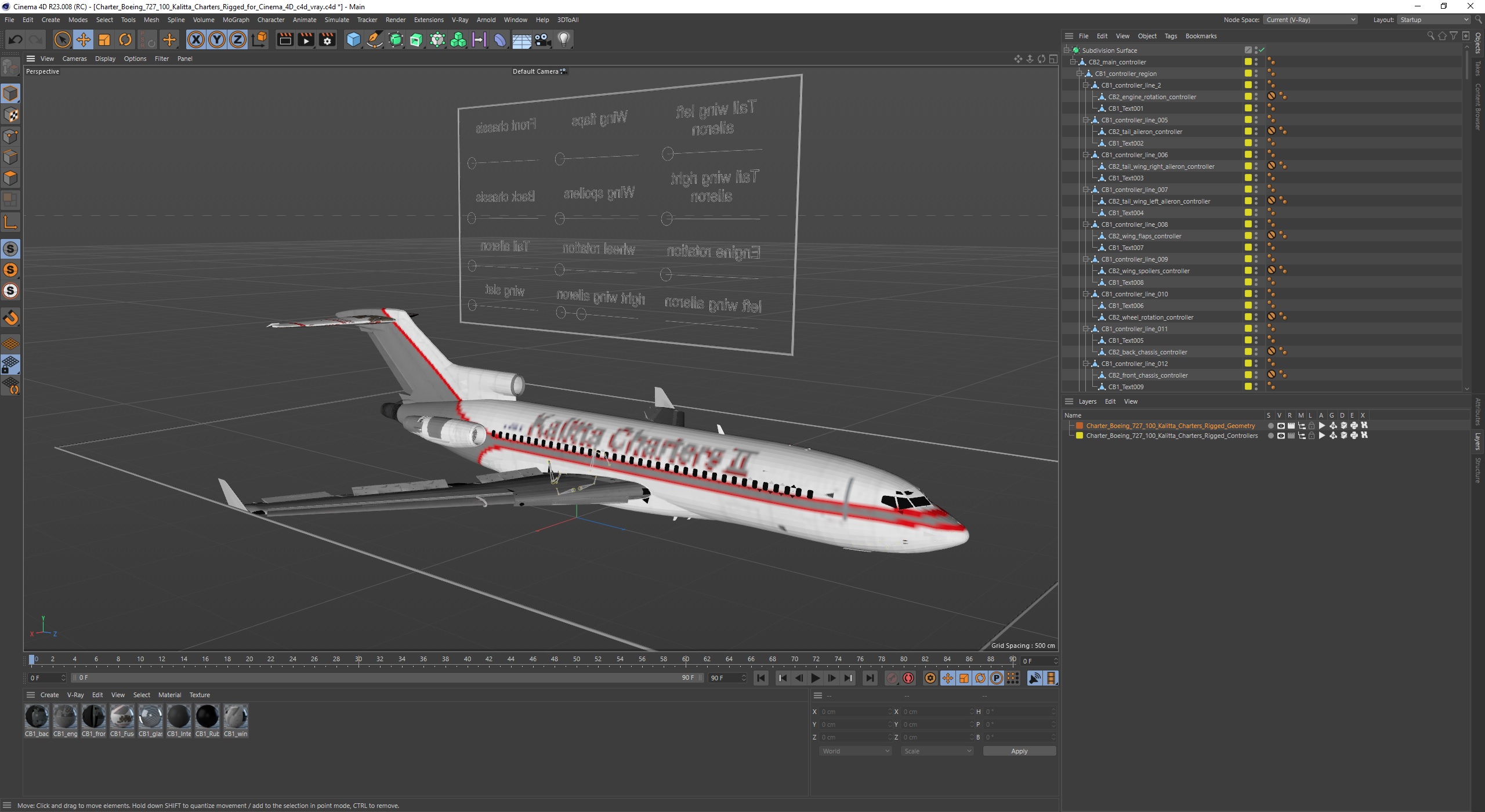Toggle visibility of Controllers layer eye icon

pyautogui.click(x=1281, y=436)
